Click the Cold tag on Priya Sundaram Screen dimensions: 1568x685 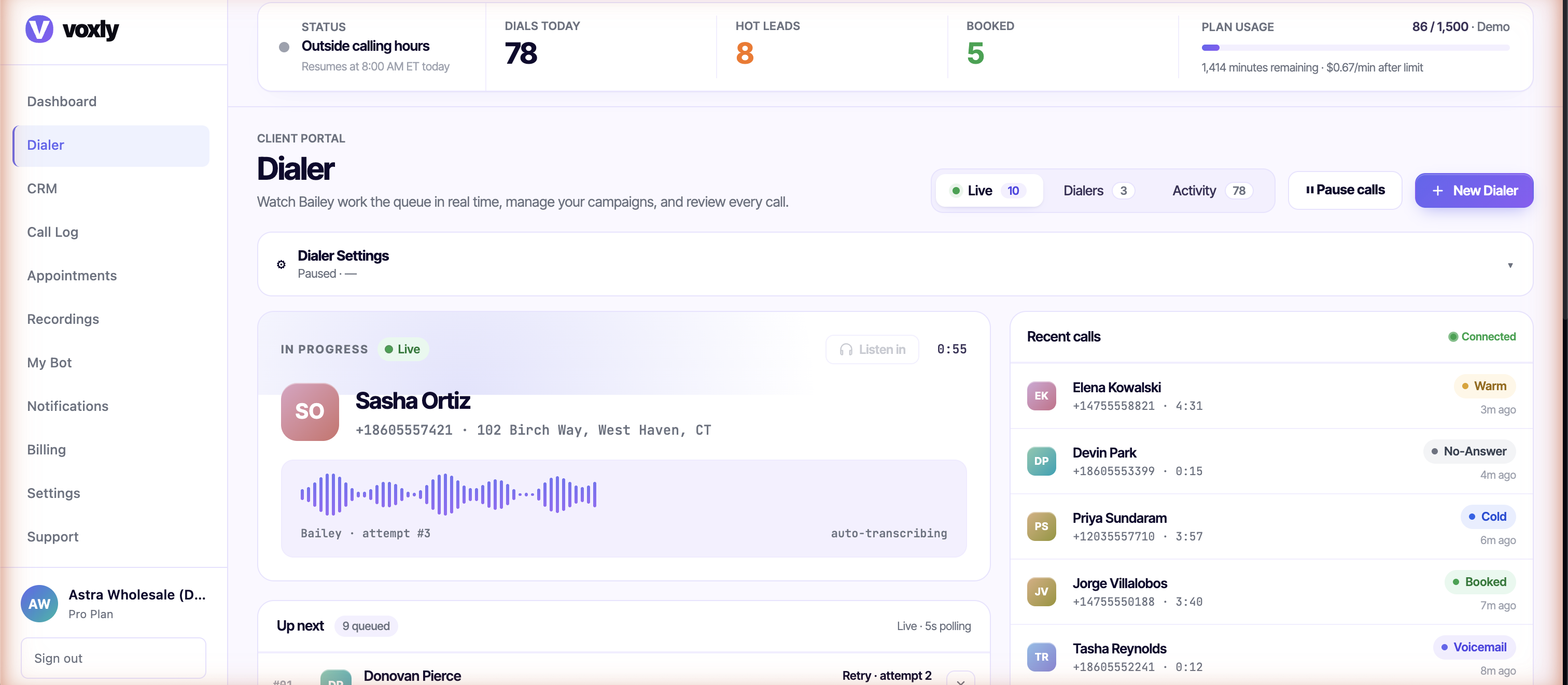pos(1488,517)
